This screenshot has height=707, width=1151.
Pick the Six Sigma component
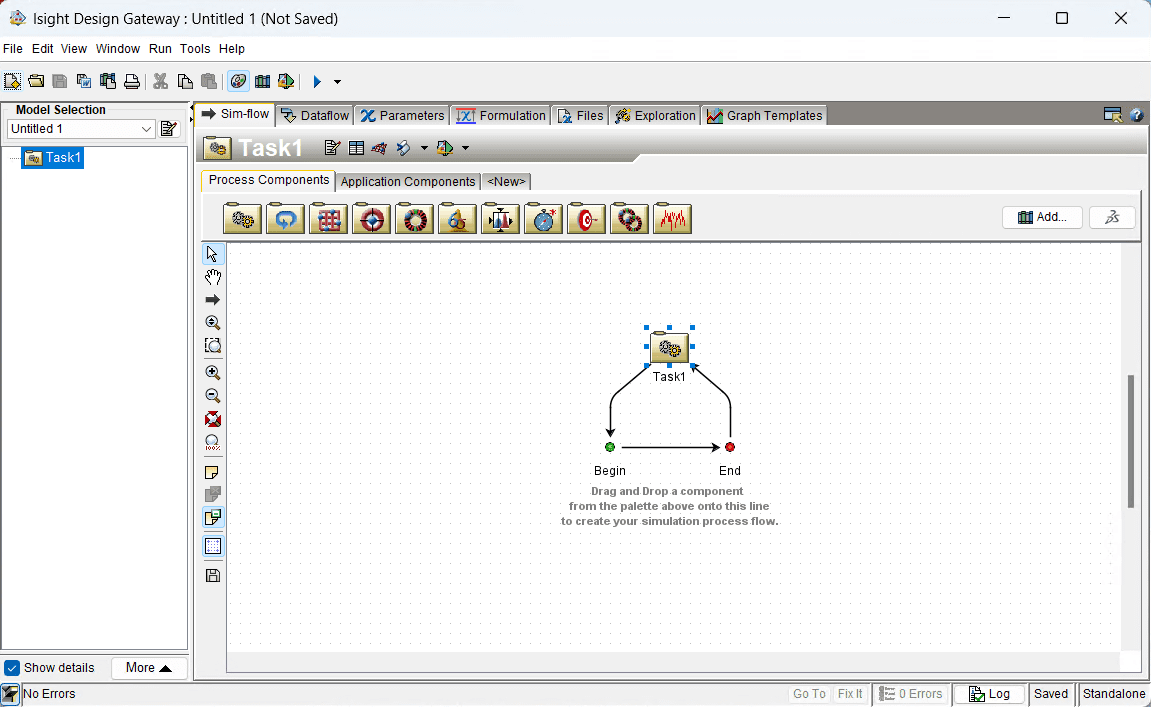pyautogui.click(x=457, y=218)
